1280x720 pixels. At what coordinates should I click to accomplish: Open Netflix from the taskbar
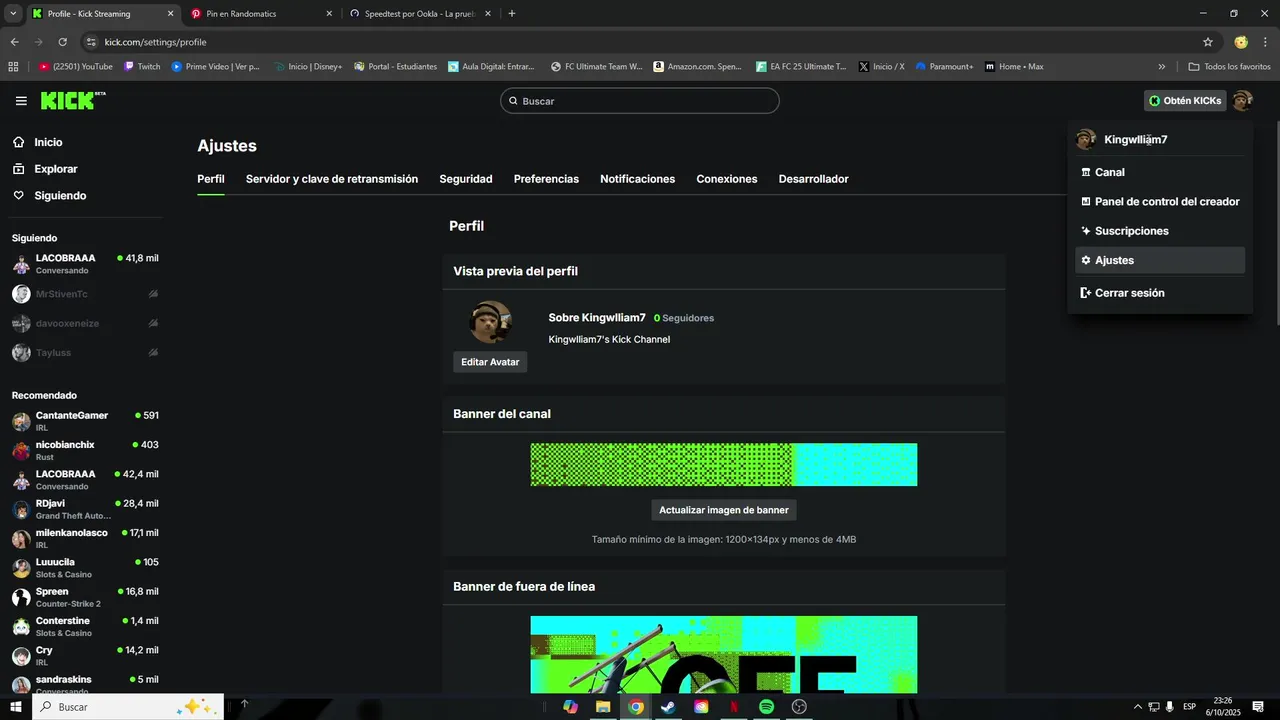point(734,706)
